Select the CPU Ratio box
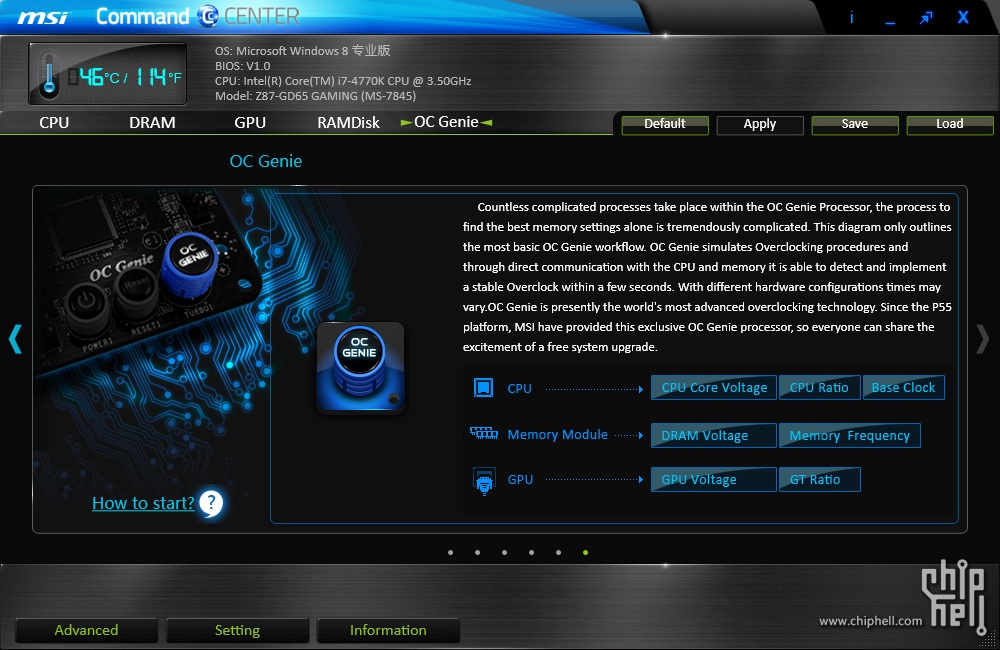This screenshot has height=650, width=1000. pyautogui.click(x=820, y=388)
